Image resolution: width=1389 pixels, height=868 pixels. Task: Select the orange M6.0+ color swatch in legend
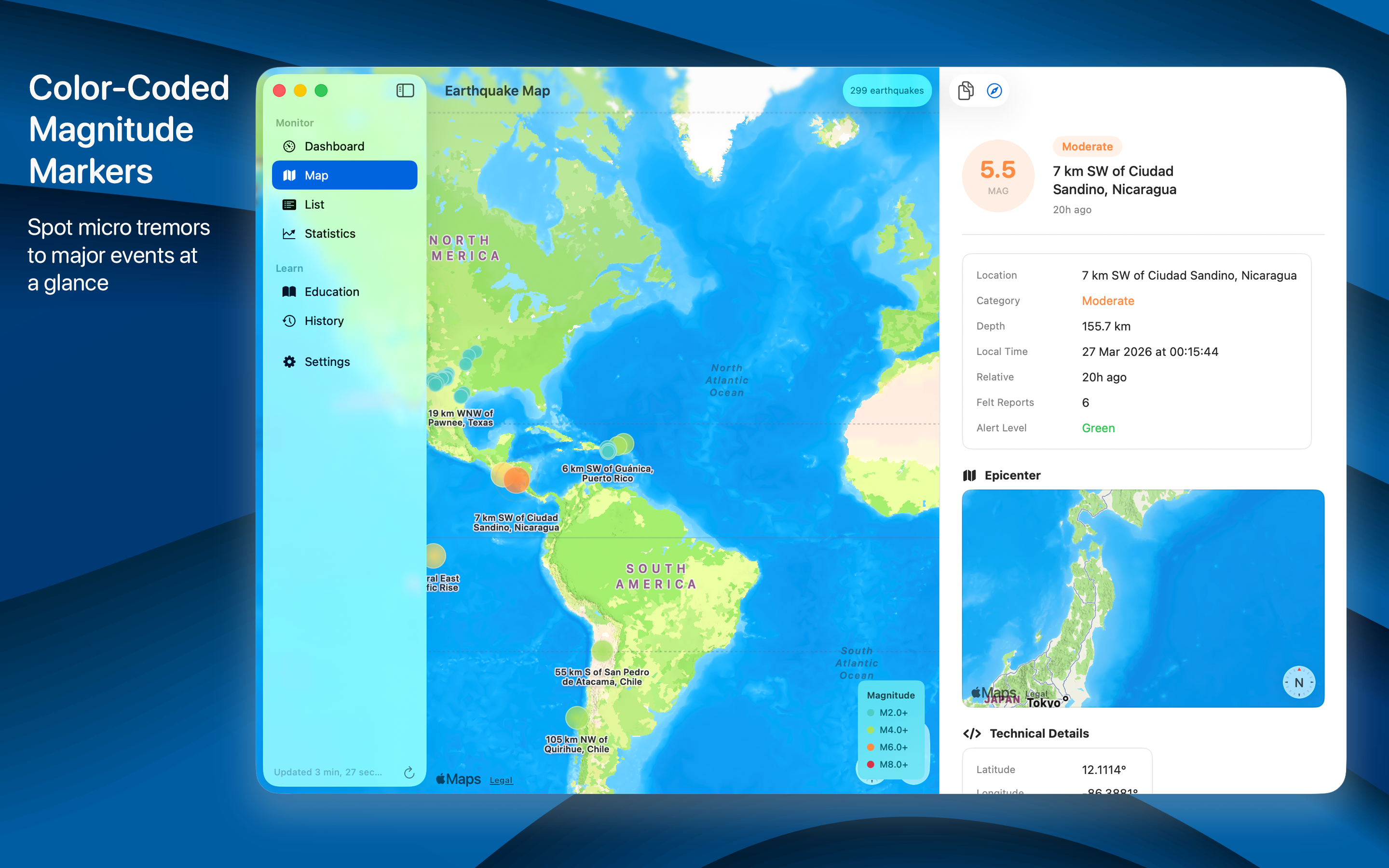pos(872,747)
